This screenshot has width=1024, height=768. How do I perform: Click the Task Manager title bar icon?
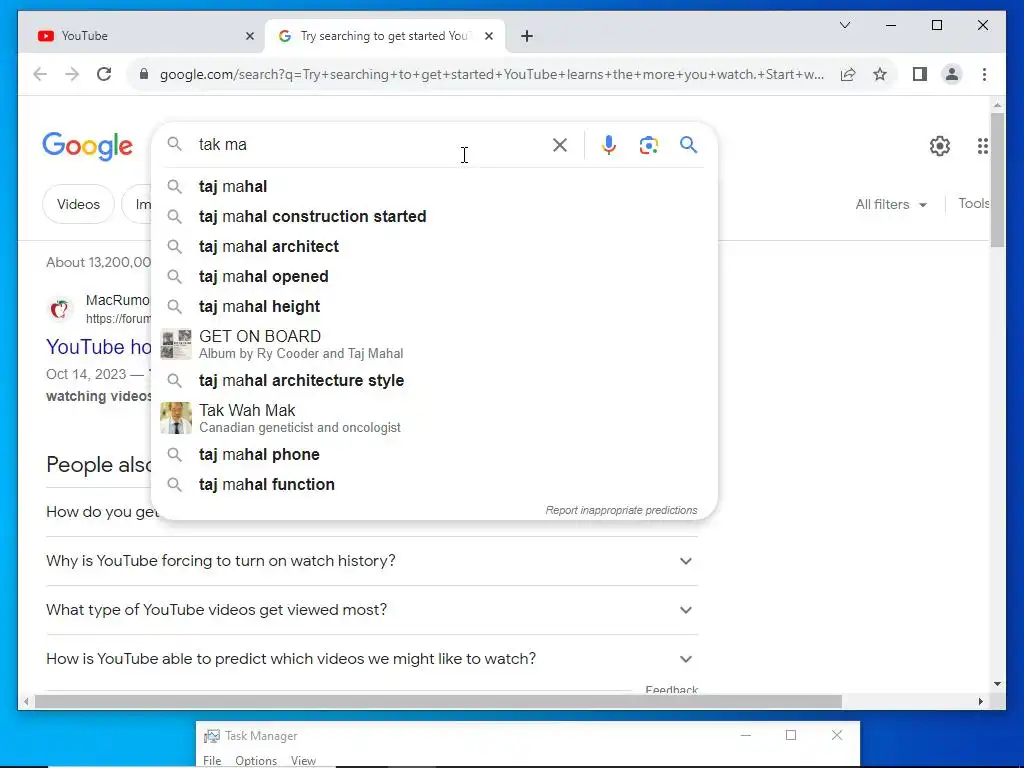pyautogui.click(x=212, y=736)
